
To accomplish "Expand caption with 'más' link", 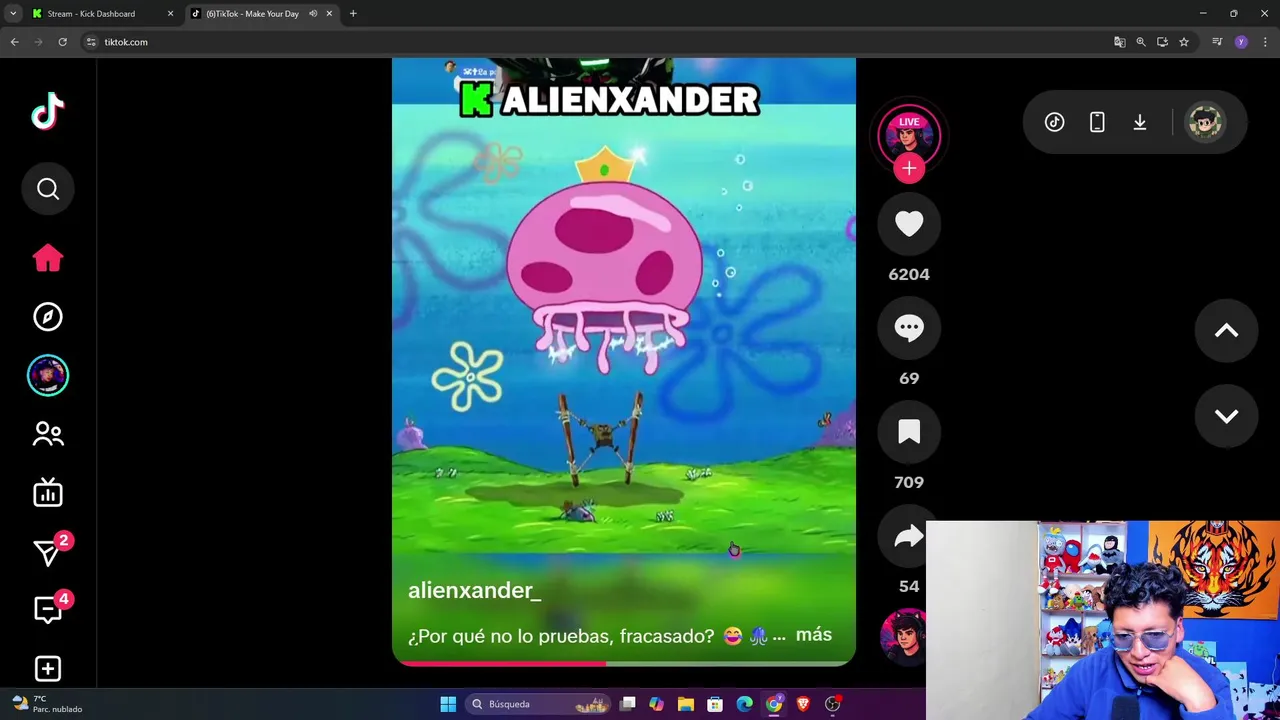I will [813, 635].
